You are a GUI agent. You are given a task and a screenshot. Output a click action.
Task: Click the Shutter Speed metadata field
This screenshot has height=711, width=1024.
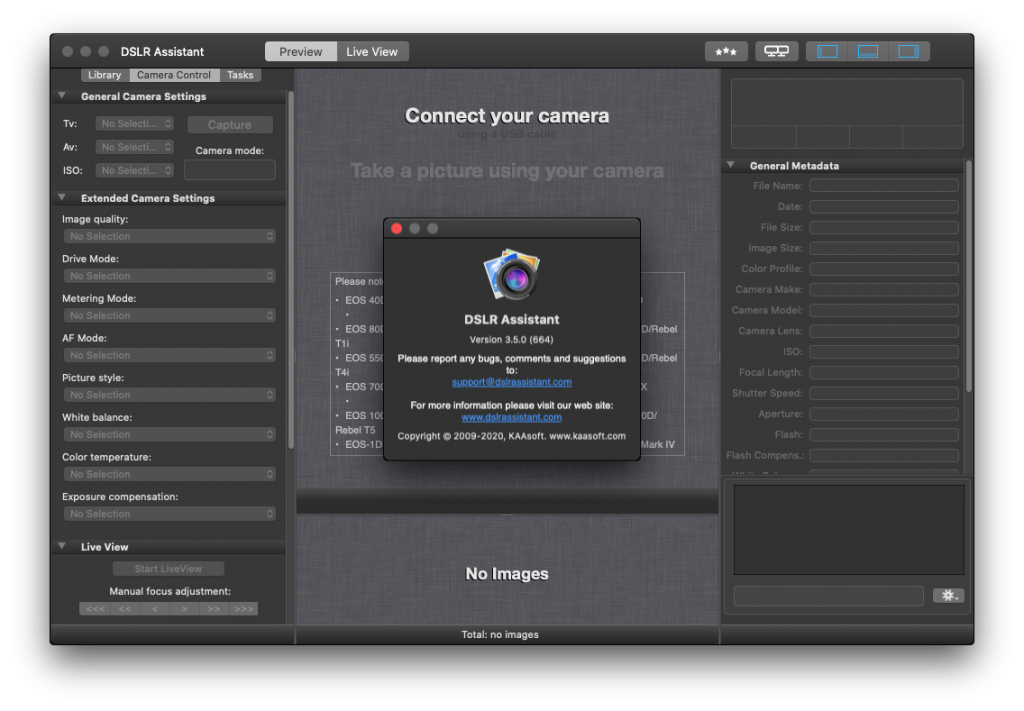click(884, 393)
